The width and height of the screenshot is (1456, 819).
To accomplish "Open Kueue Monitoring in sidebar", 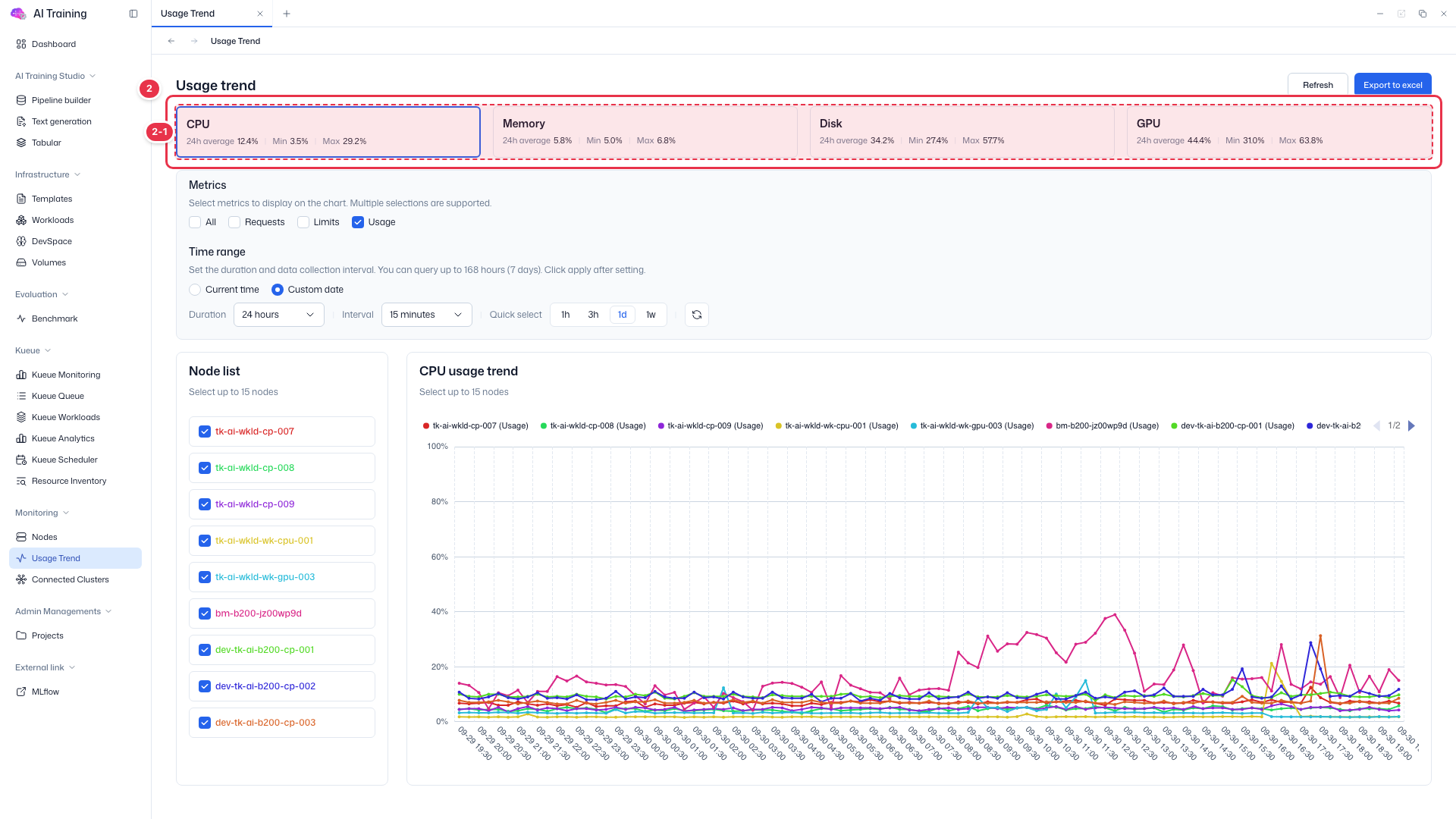I will tap(65, 375).
